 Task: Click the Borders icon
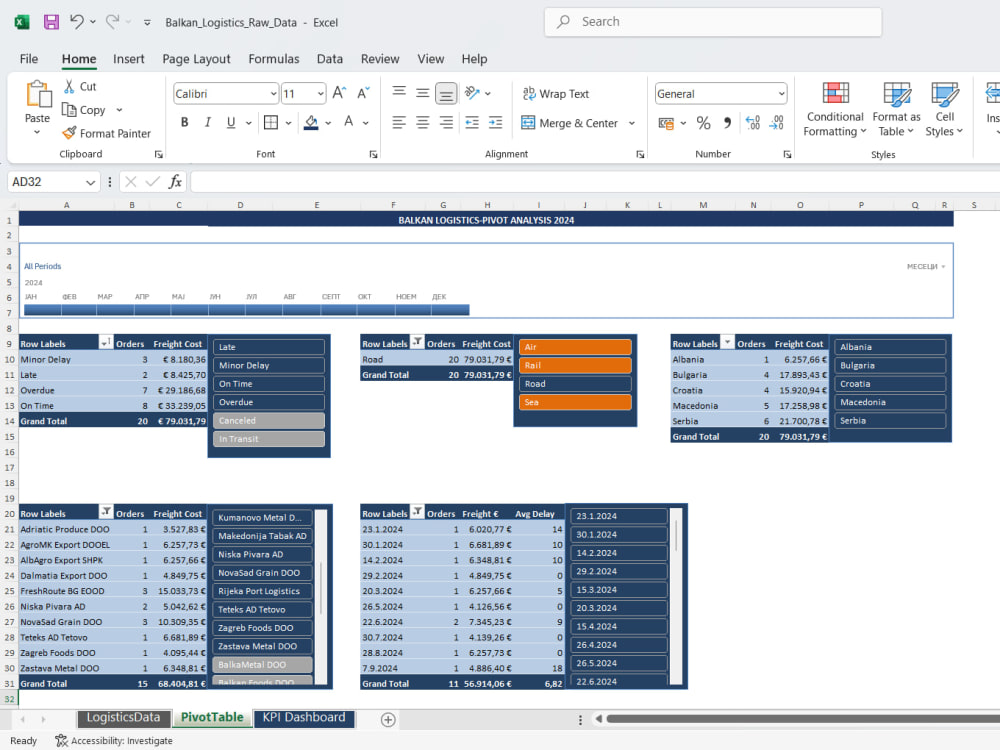tap(271, 122)
